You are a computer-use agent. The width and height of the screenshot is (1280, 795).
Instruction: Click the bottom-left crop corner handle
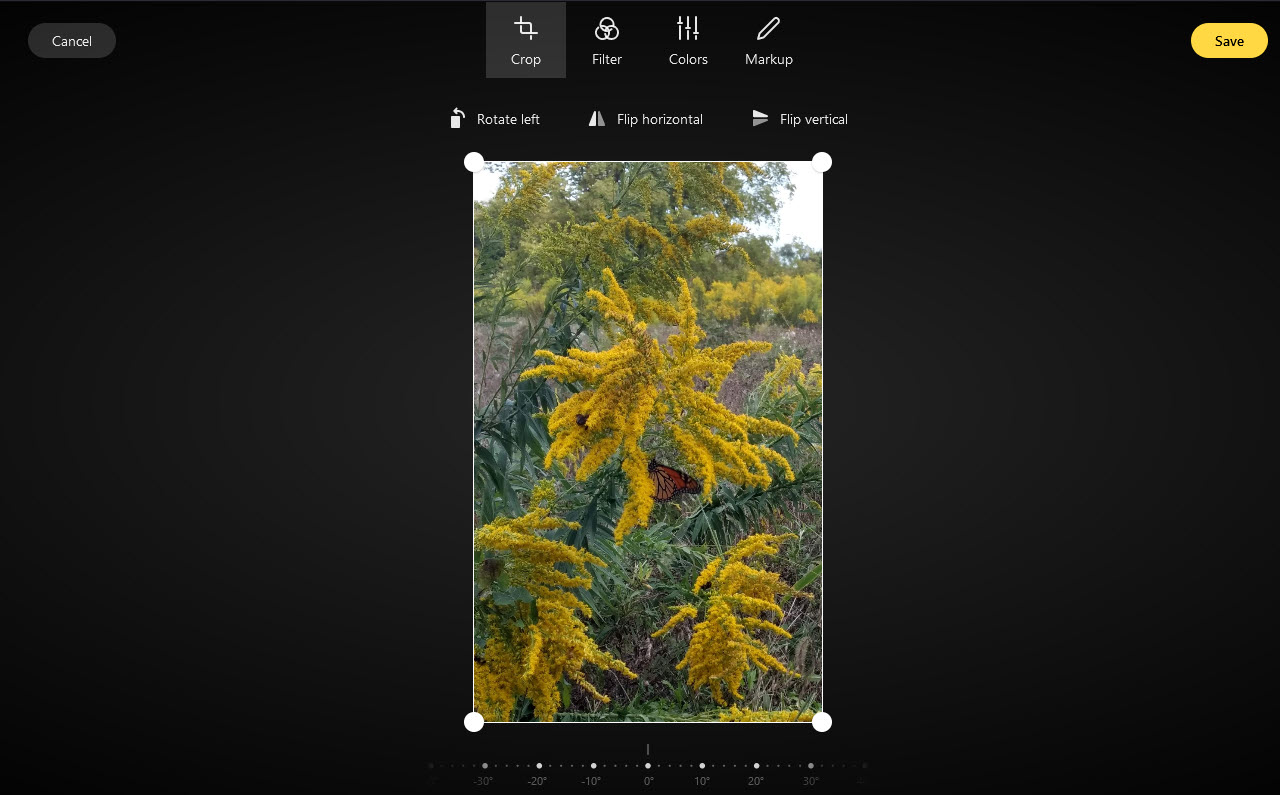tap(474, 722)
